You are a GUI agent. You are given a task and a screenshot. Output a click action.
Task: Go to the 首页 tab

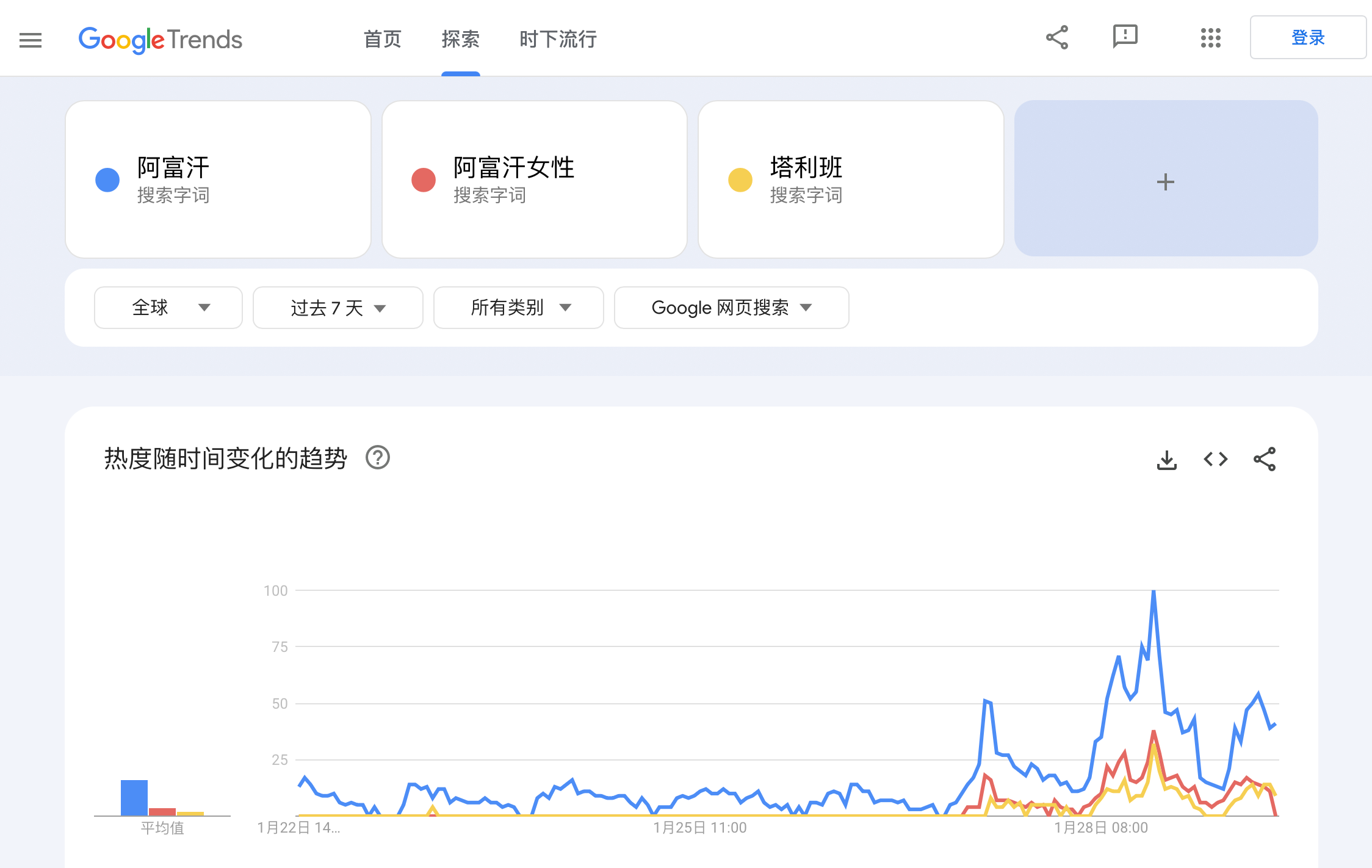[x=383, y=40]
